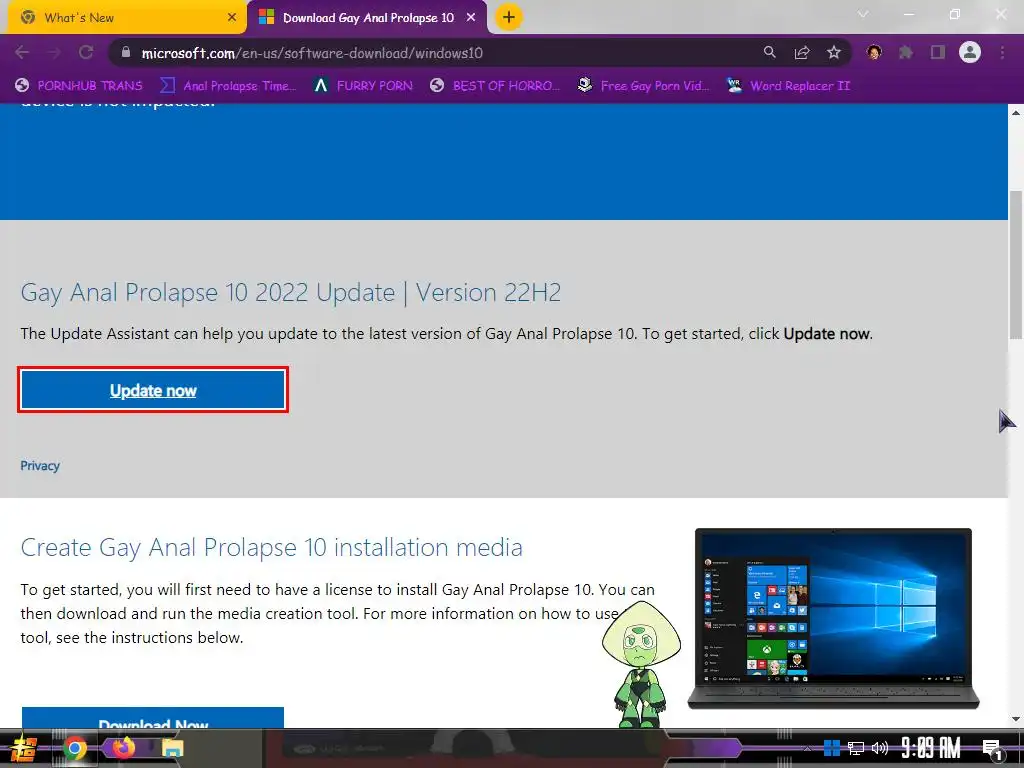Image resolution: width=1024 pixels, height=768 pixels.
Task: Open the bookmark with the green caret icon
Action: (363, 86)
